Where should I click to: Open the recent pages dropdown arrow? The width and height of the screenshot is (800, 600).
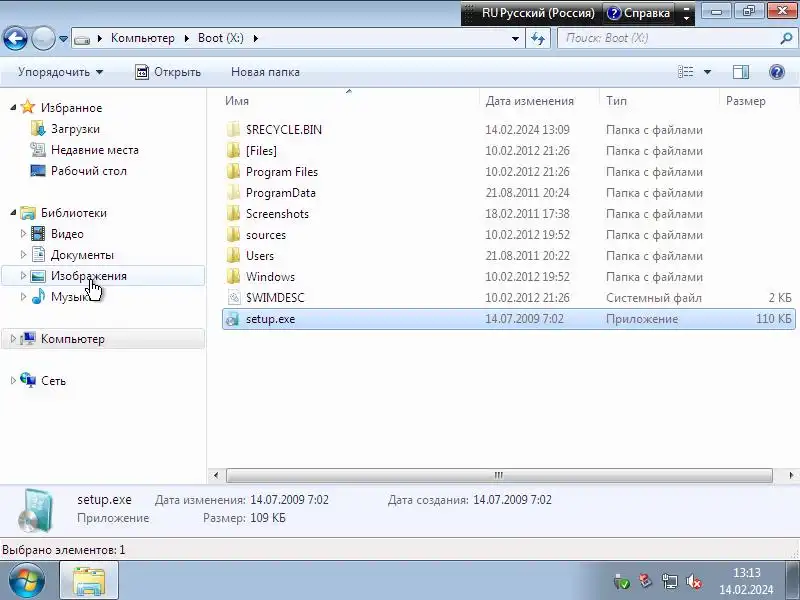63,39
